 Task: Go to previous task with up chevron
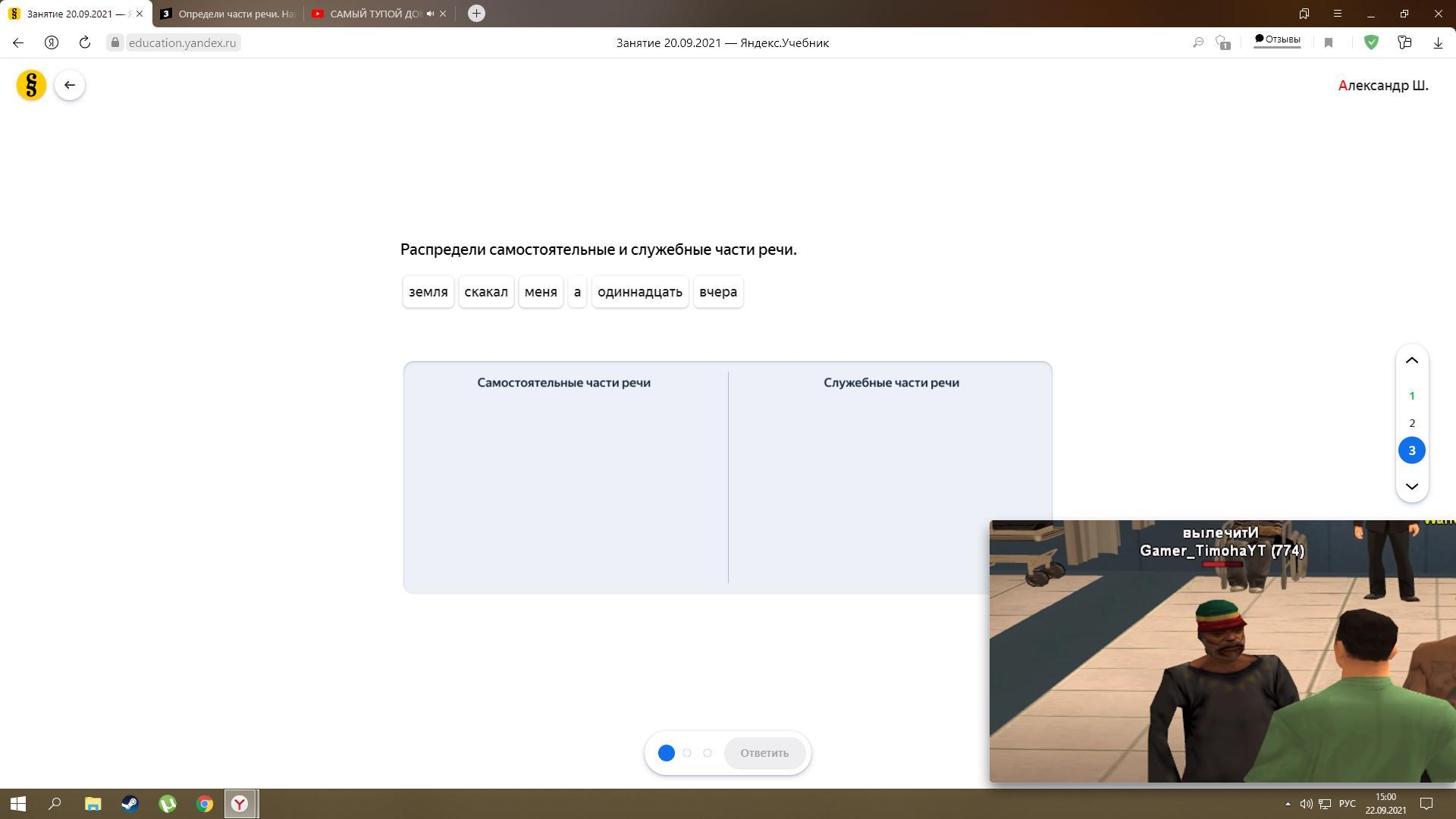click(x=1412, y=360)
